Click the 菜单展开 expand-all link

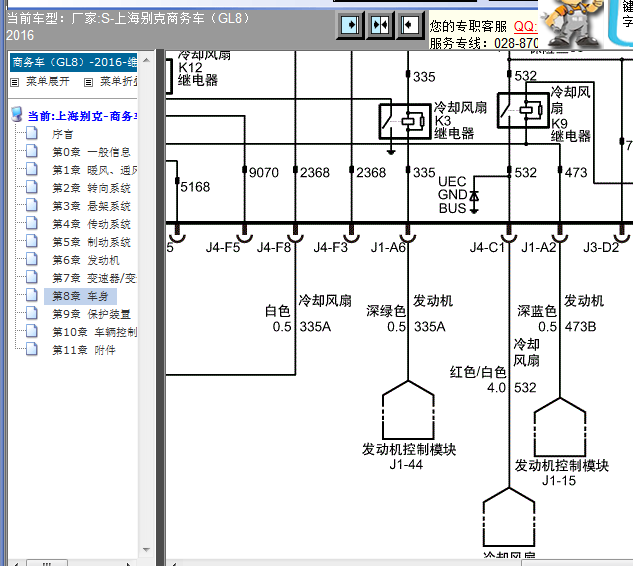coord(48,82)
